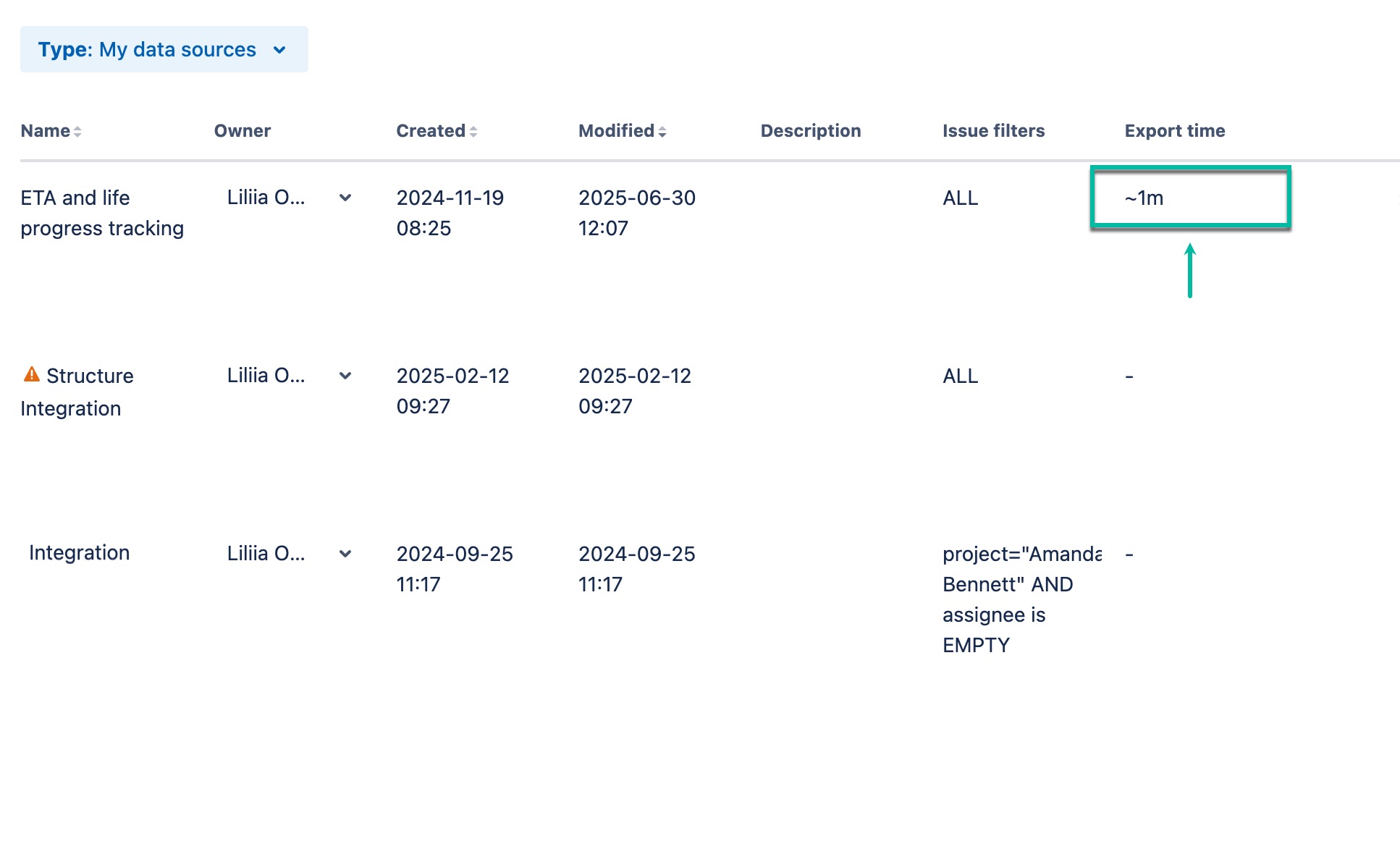Click the Description column header
Viewport: 1400px width, 844px height.
[810, 131]
